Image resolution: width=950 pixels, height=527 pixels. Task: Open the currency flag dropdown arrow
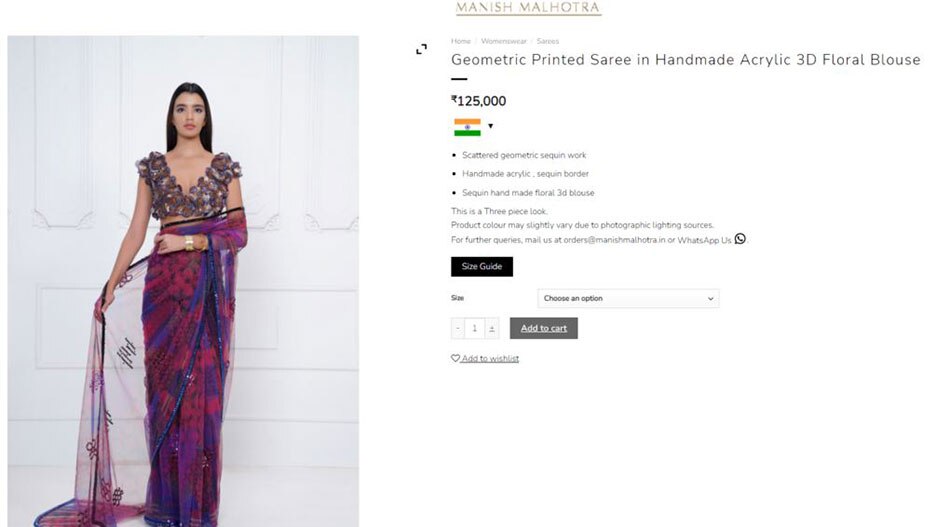point(490,127)
